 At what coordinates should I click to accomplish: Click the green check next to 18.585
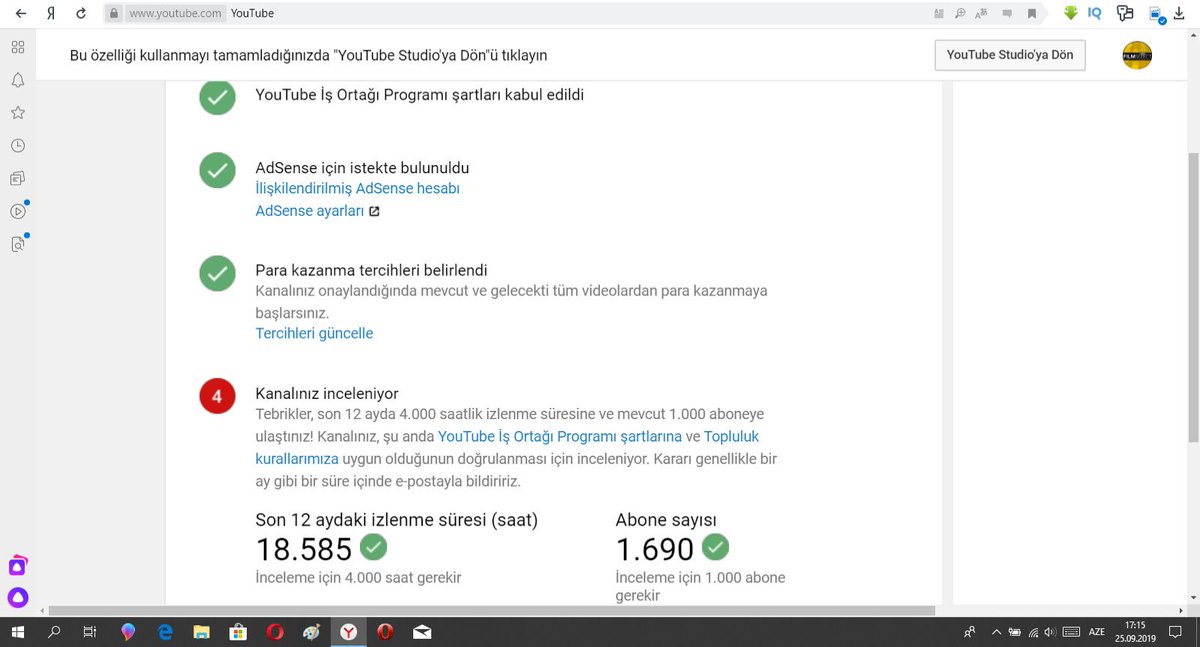pos(374,547)
